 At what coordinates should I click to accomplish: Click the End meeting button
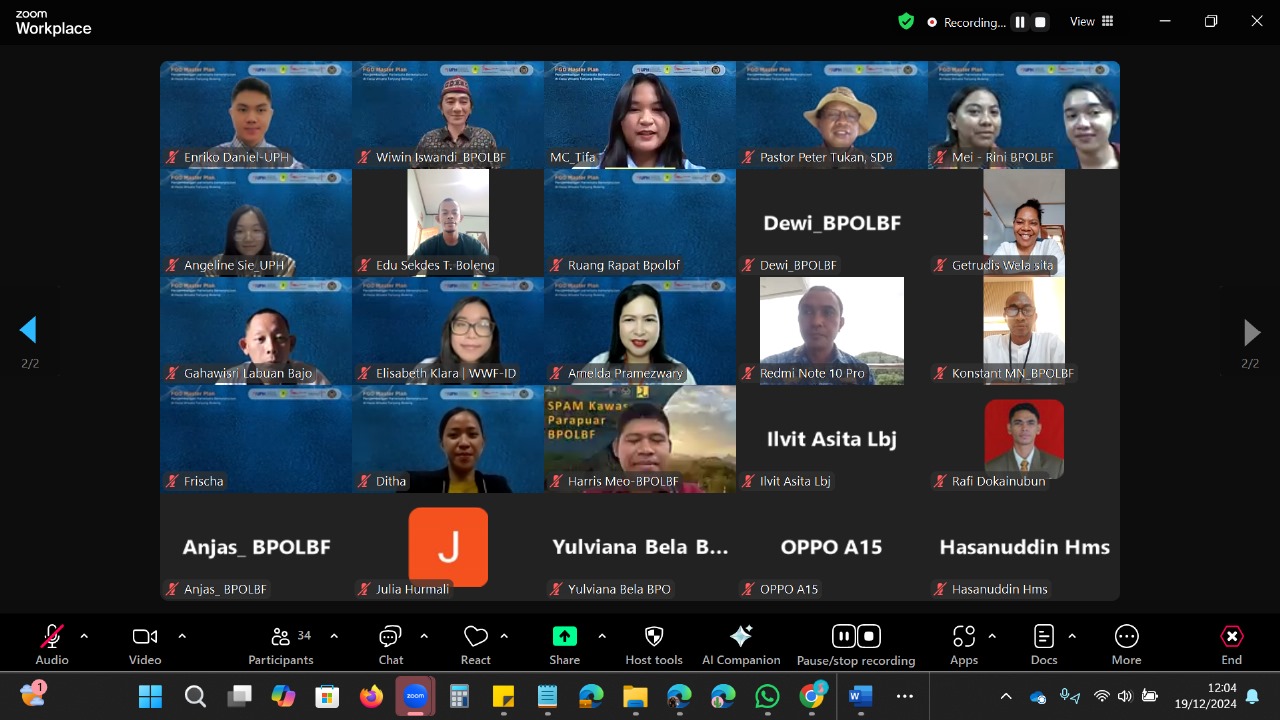coord(1231,645)
